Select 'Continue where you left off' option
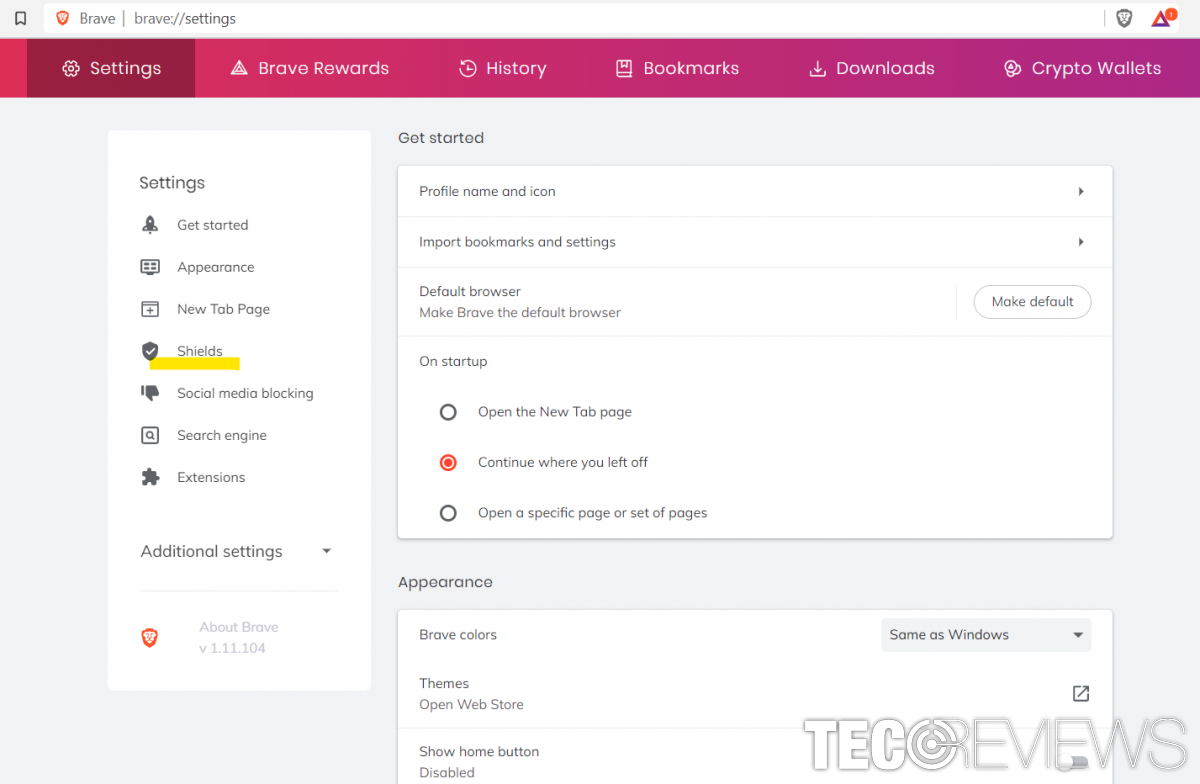1200x784 pixels. coord(447,462)
